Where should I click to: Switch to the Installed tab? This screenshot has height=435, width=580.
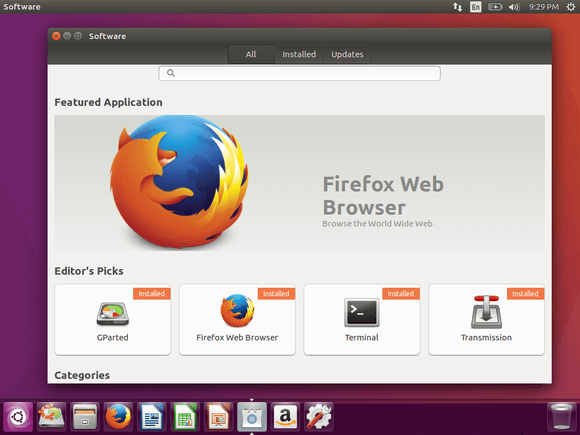point(299,54)
